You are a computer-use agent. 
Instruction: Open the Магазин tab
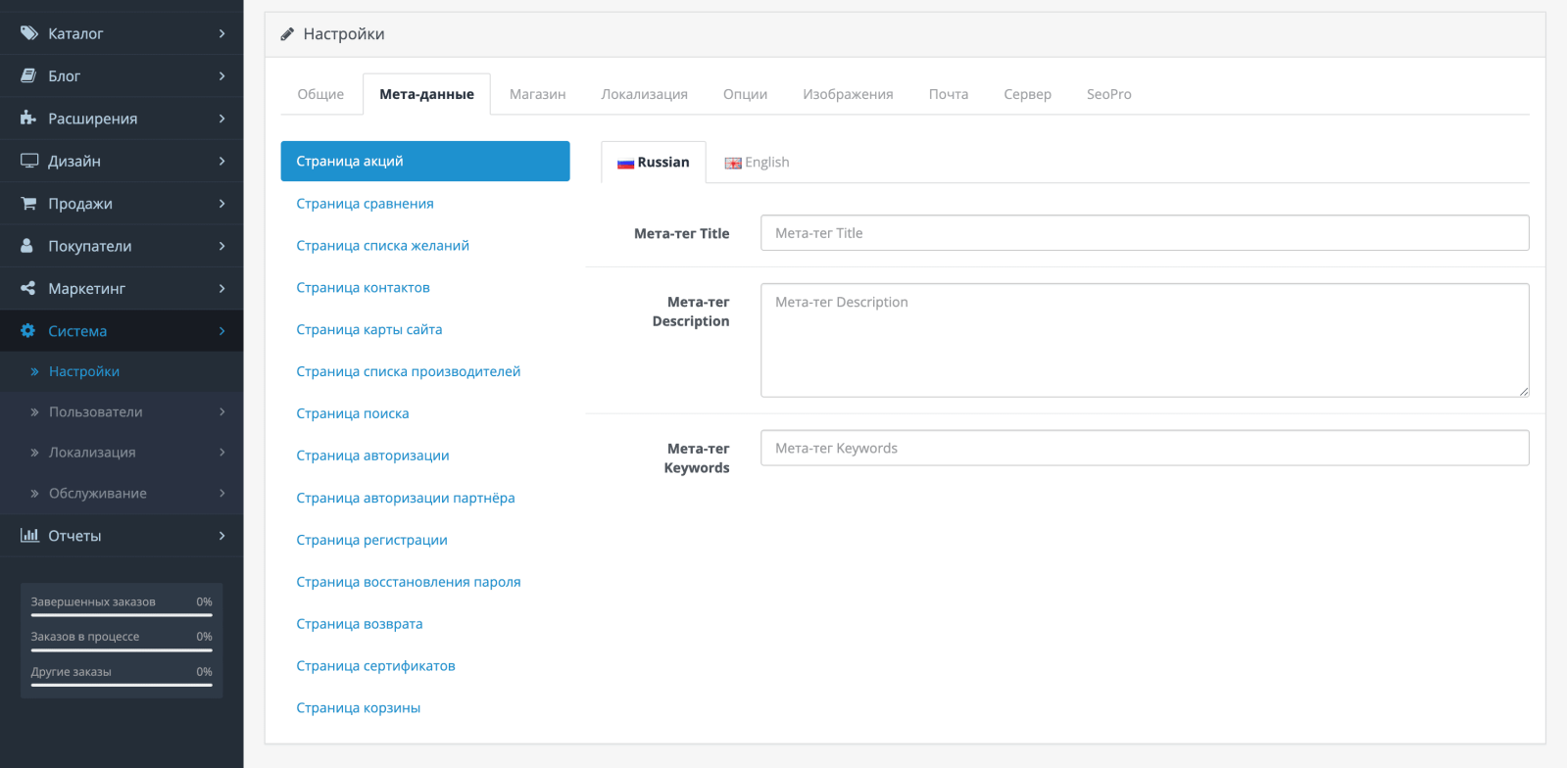pyautogui.click(x=537, y=94)
